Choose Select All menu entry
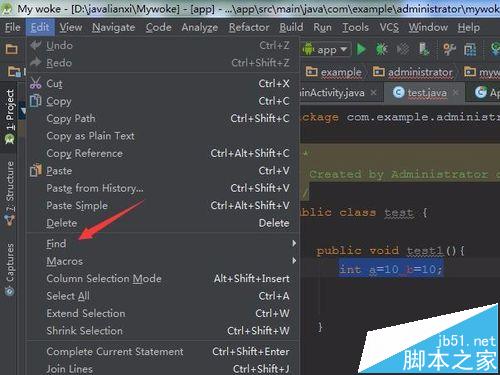Screen dimensions: 500x375 (163, 296)
